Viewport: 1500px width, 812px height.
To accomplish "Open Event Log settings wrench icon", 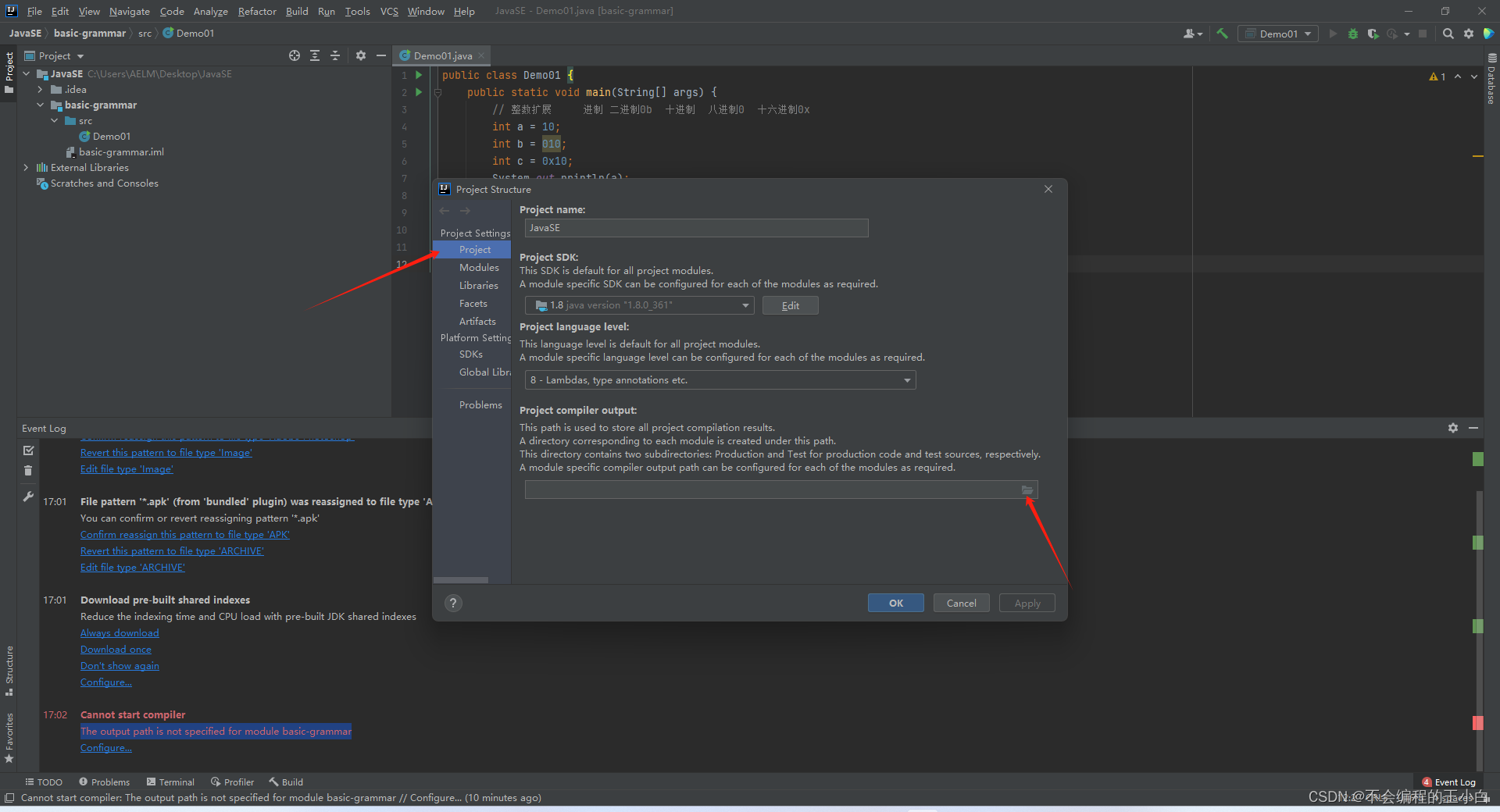I will 28,497.
